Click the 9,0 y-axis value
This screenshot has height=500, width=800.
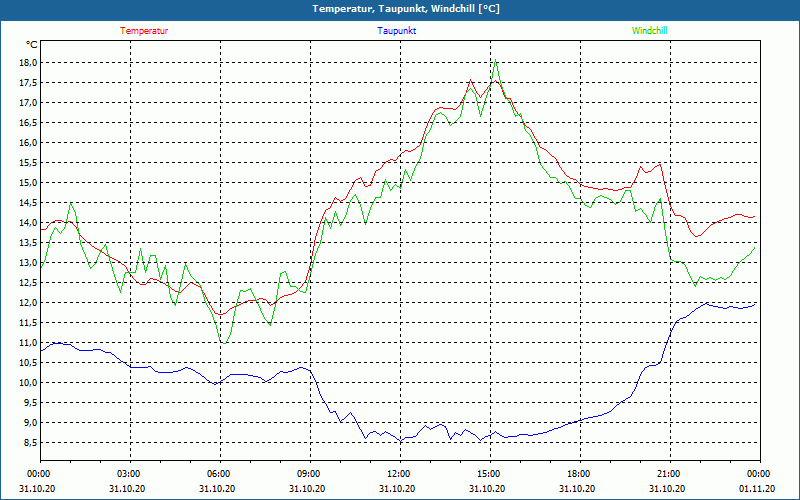[x=31, y=422]
